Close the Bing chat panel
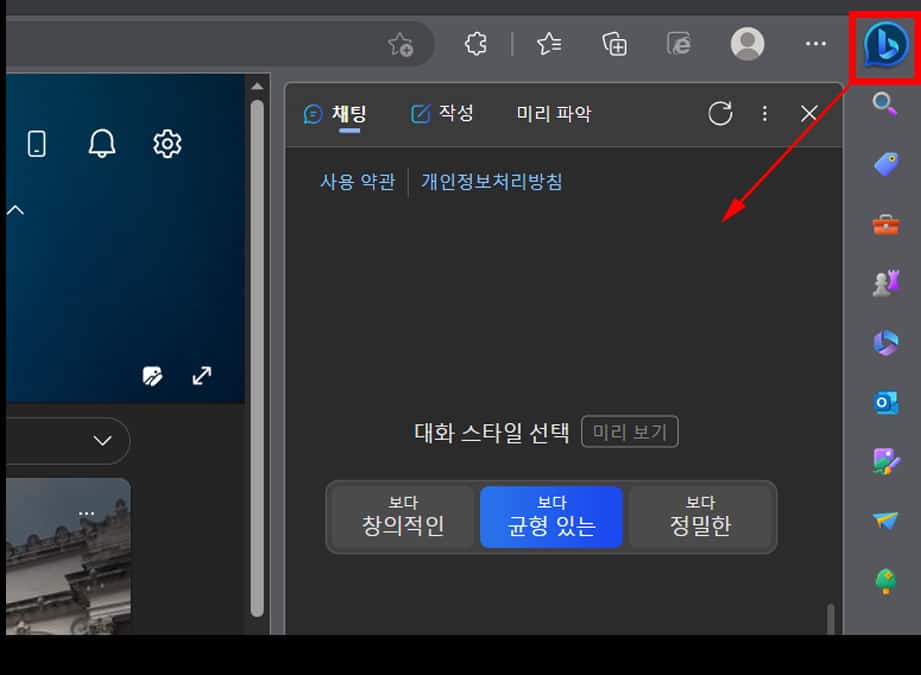 click(809, 113)
